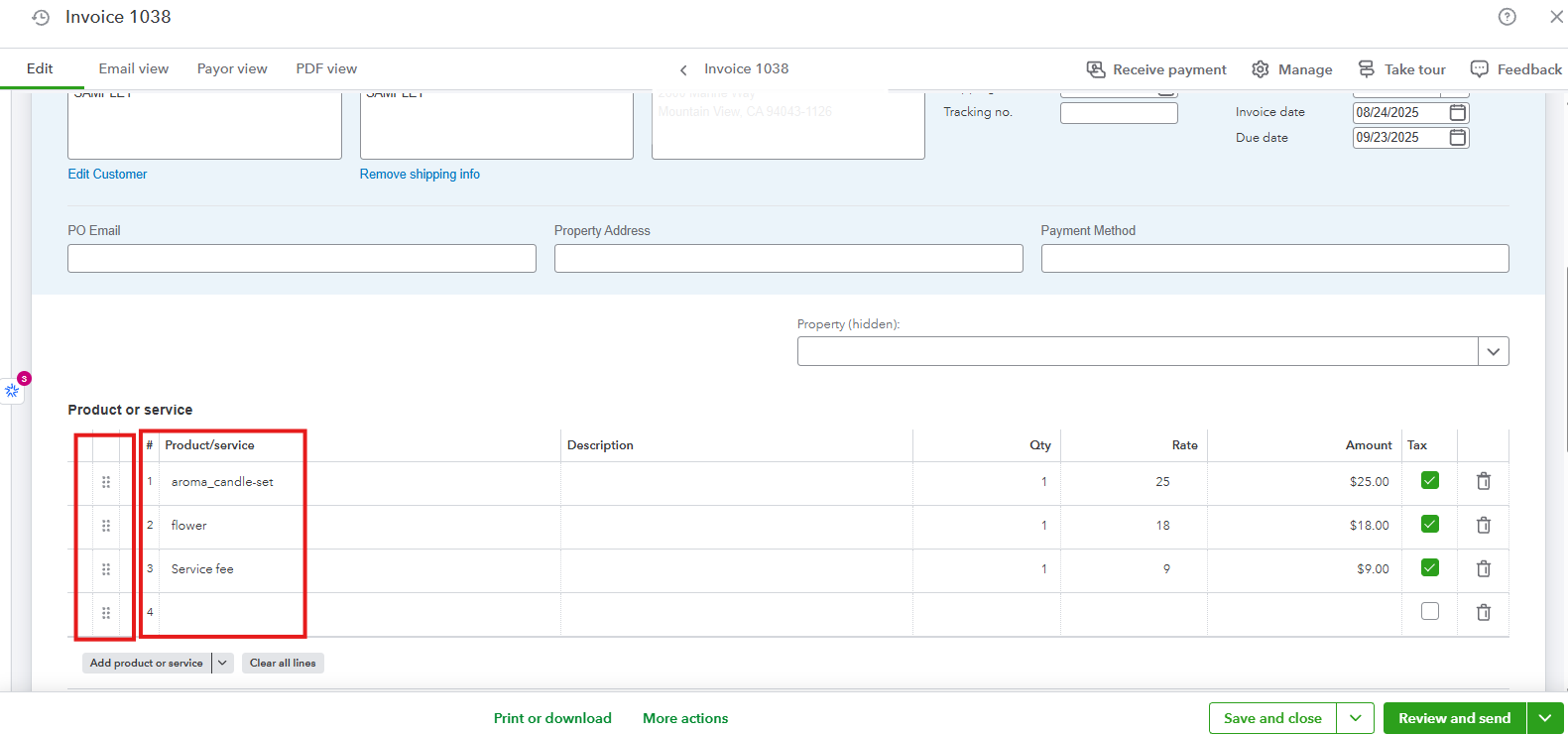Screen dimensions: 1568x735
Task: Grab the drag handle for flower row
Action: pyautogui.click(x=106, y=526)
